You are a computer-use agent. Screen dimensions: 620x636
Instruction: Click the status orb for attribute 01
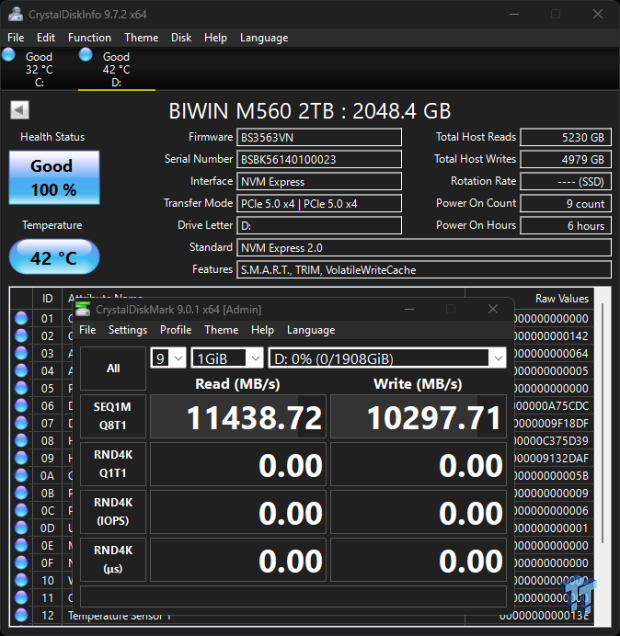point(21,318)
